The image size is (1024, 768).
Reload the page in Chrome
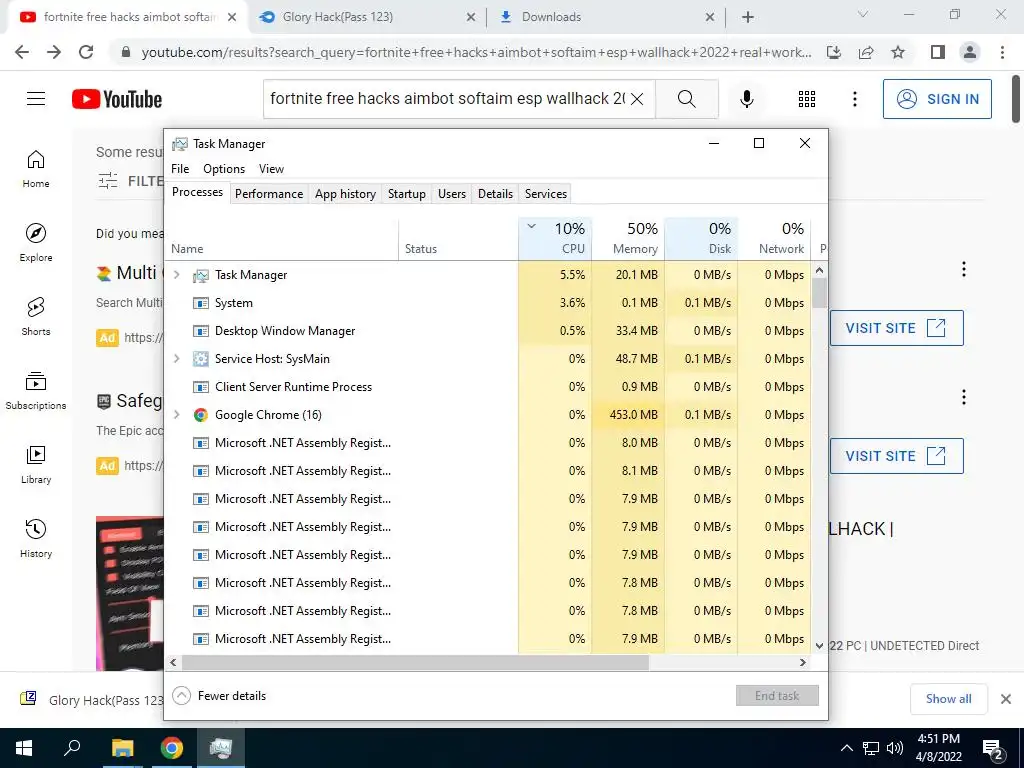point(86,52)
